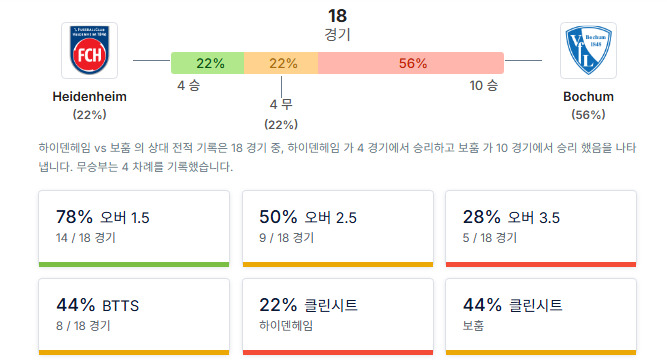This screenshot has width=667, height=364.
Task: Open the Bochum team name link
Action: pyautogui.click(x=588, y=97)
